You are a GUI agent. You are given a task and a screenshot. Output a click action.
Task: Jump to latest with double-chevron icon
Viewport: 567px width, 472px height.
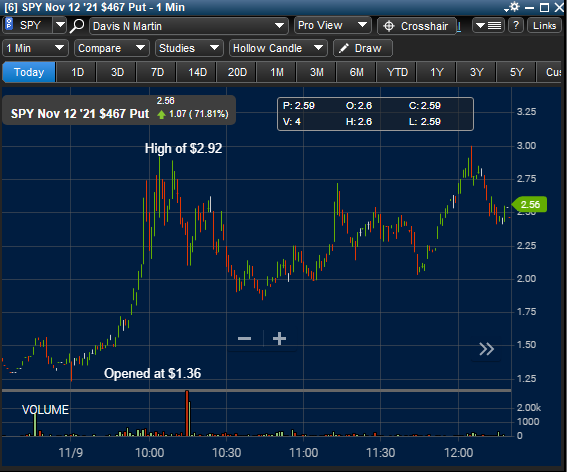point(486,349)
